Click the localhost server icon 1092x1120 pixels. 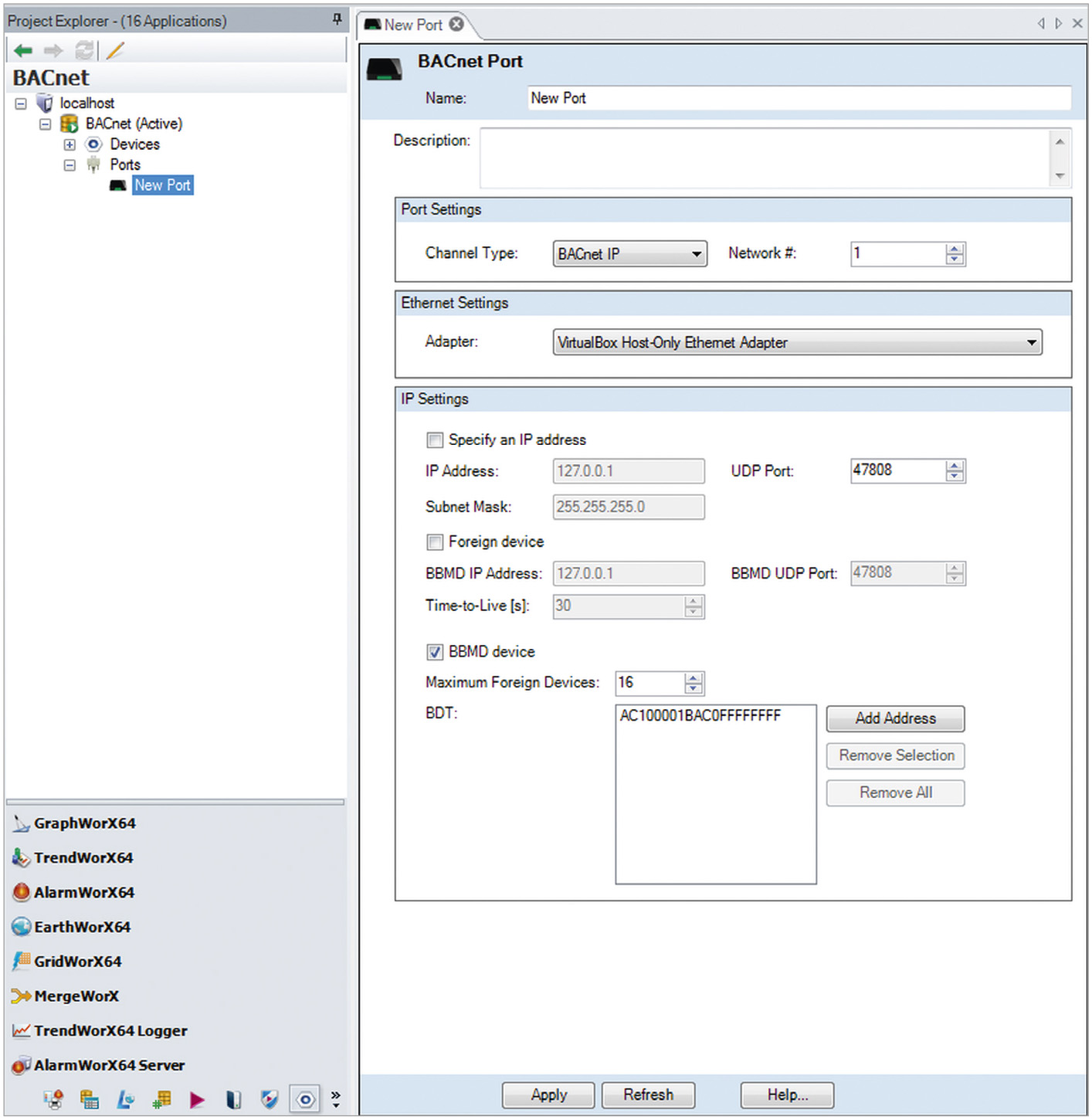tap(46, 103)
